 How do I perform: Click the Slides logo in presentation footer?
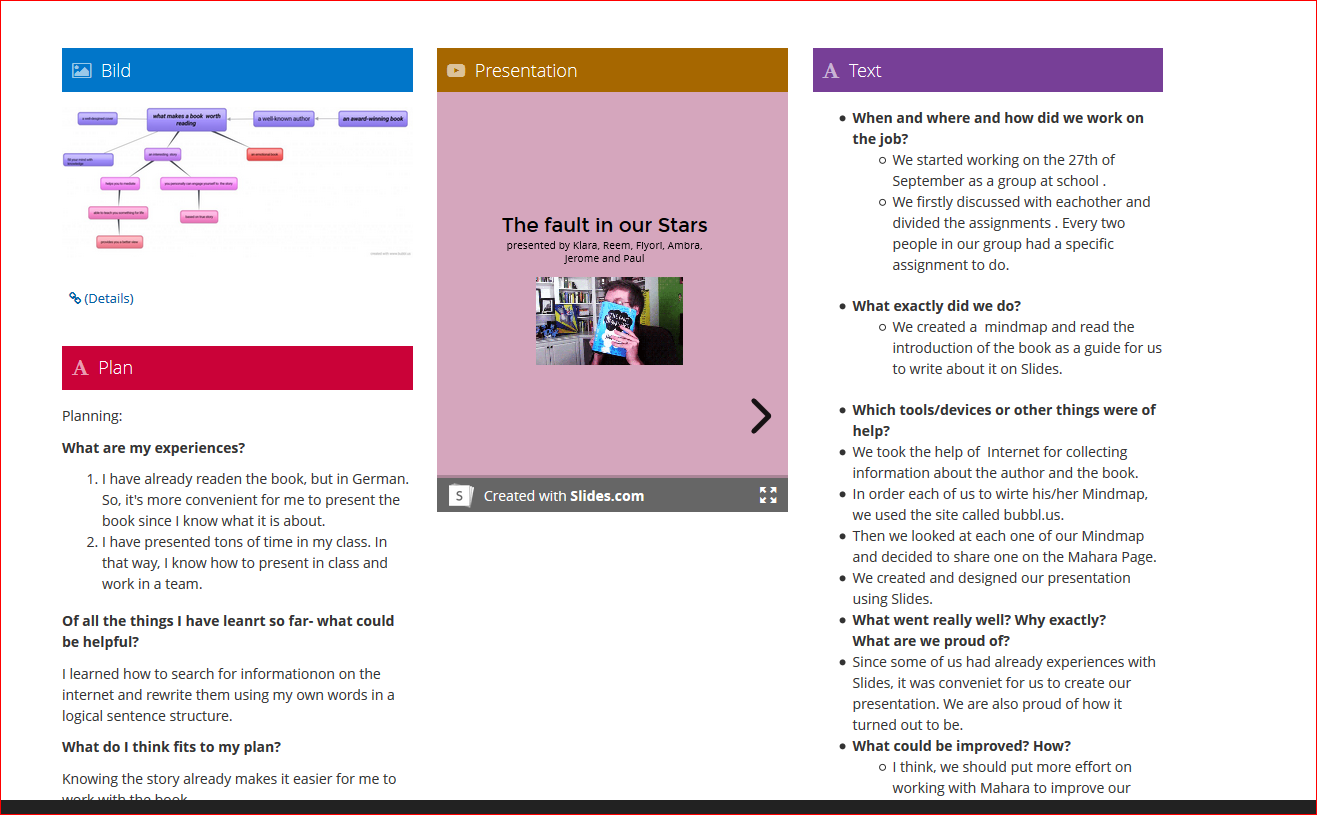pyautogui.click(x=460, y=495)
